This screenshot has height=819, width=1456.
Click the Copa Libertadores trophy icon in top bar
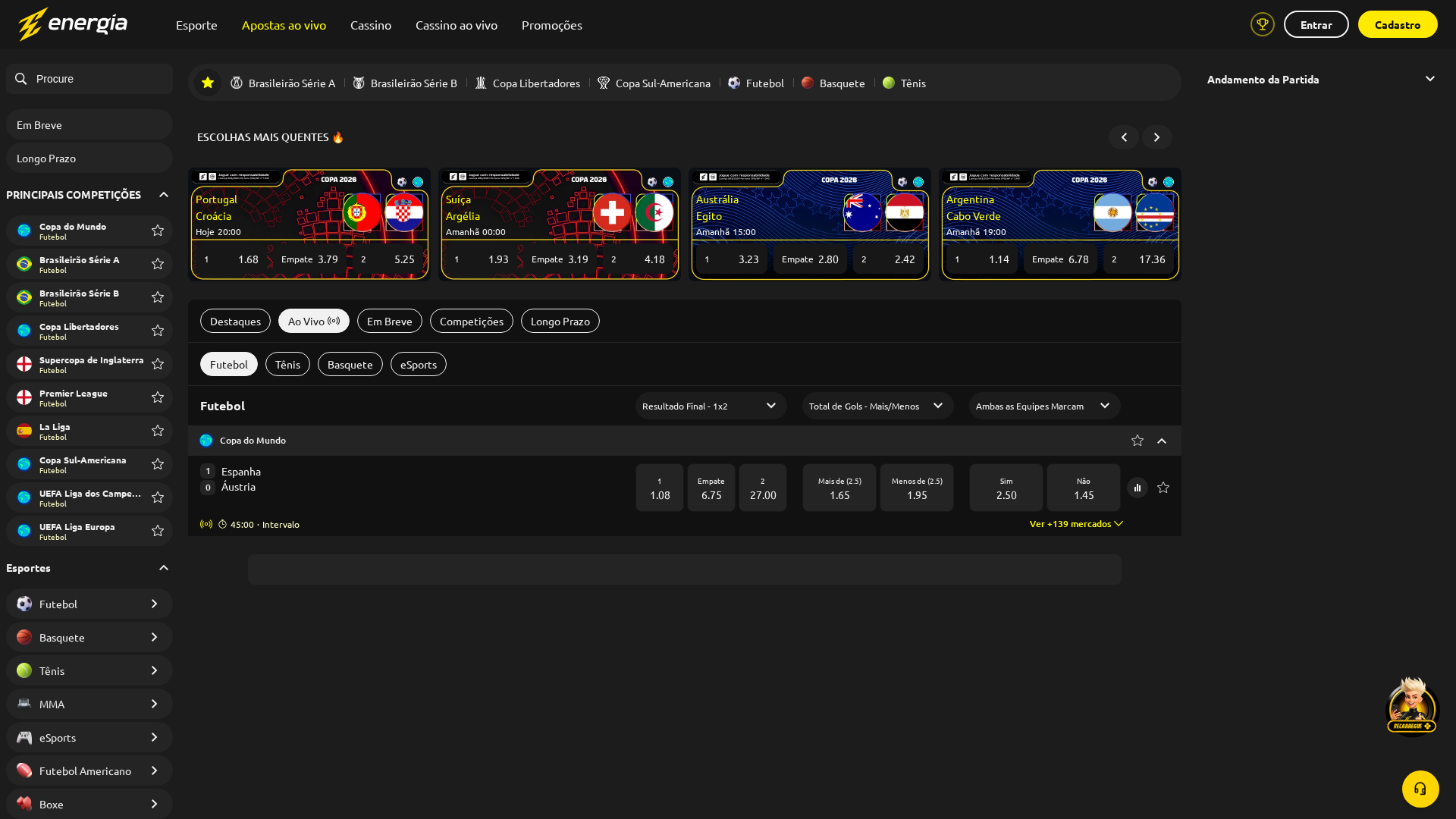click(x=481, y=83)
